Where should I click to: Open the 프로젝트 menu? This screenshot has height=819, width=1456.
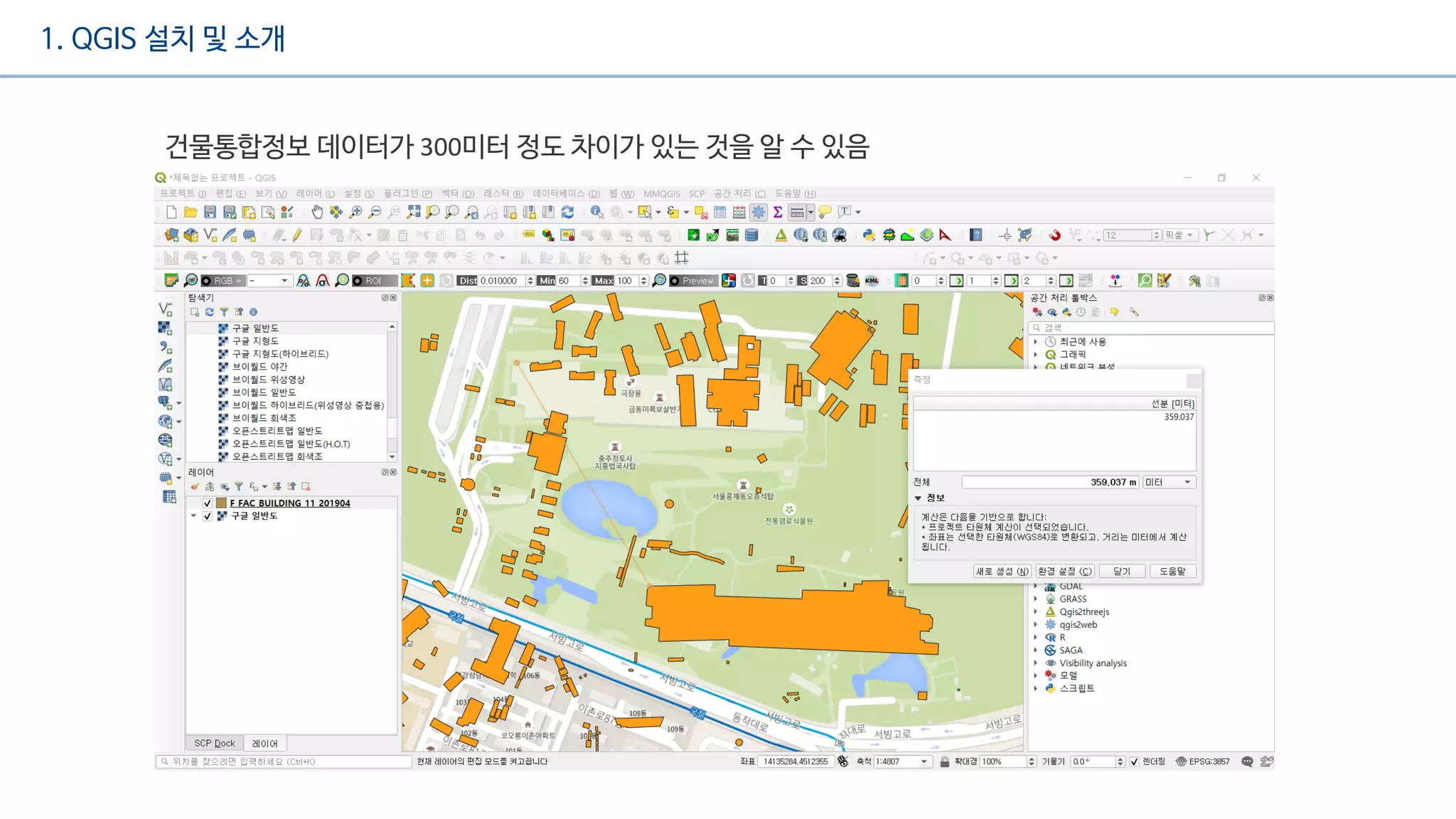tap(183, 193)
